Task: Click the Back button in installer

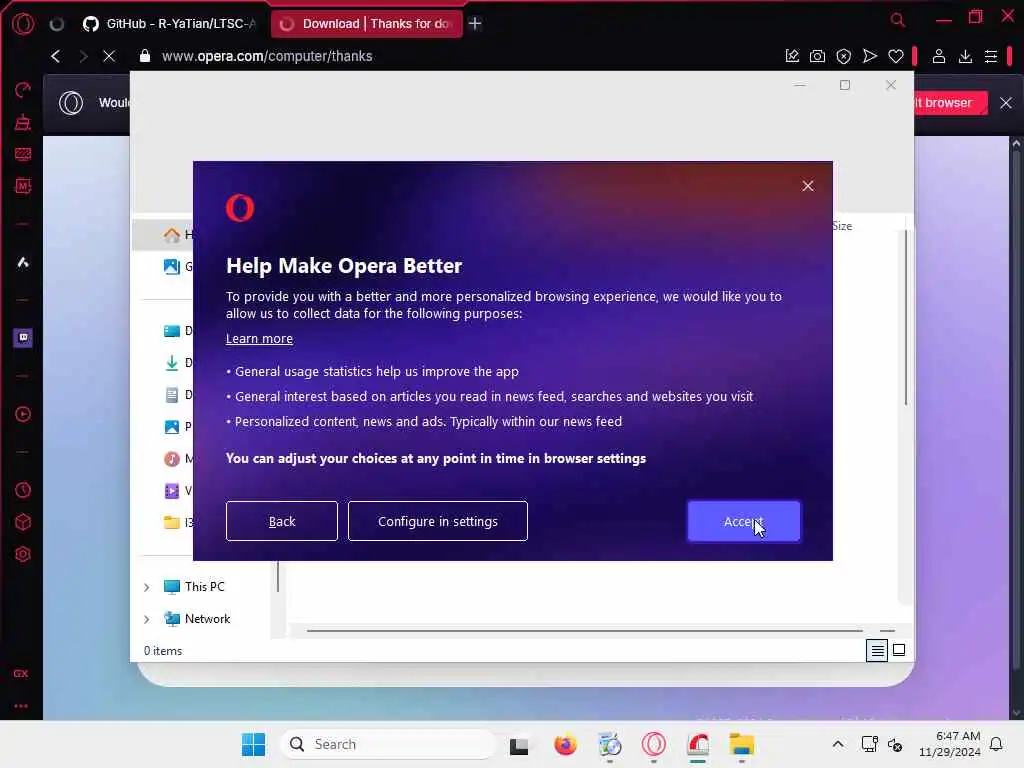Action: 281,521
